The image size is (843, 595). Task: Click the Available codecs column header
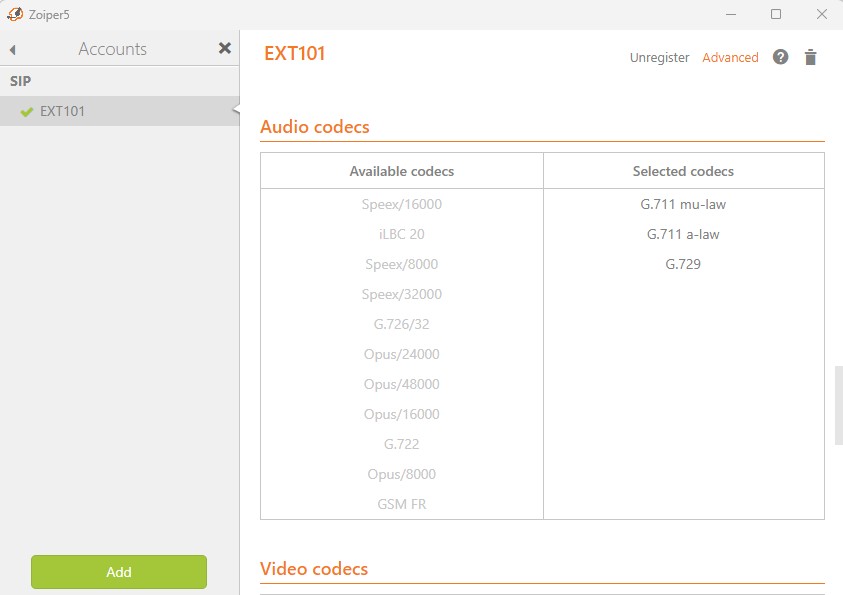pyautogui.click(x=402, y=171)
